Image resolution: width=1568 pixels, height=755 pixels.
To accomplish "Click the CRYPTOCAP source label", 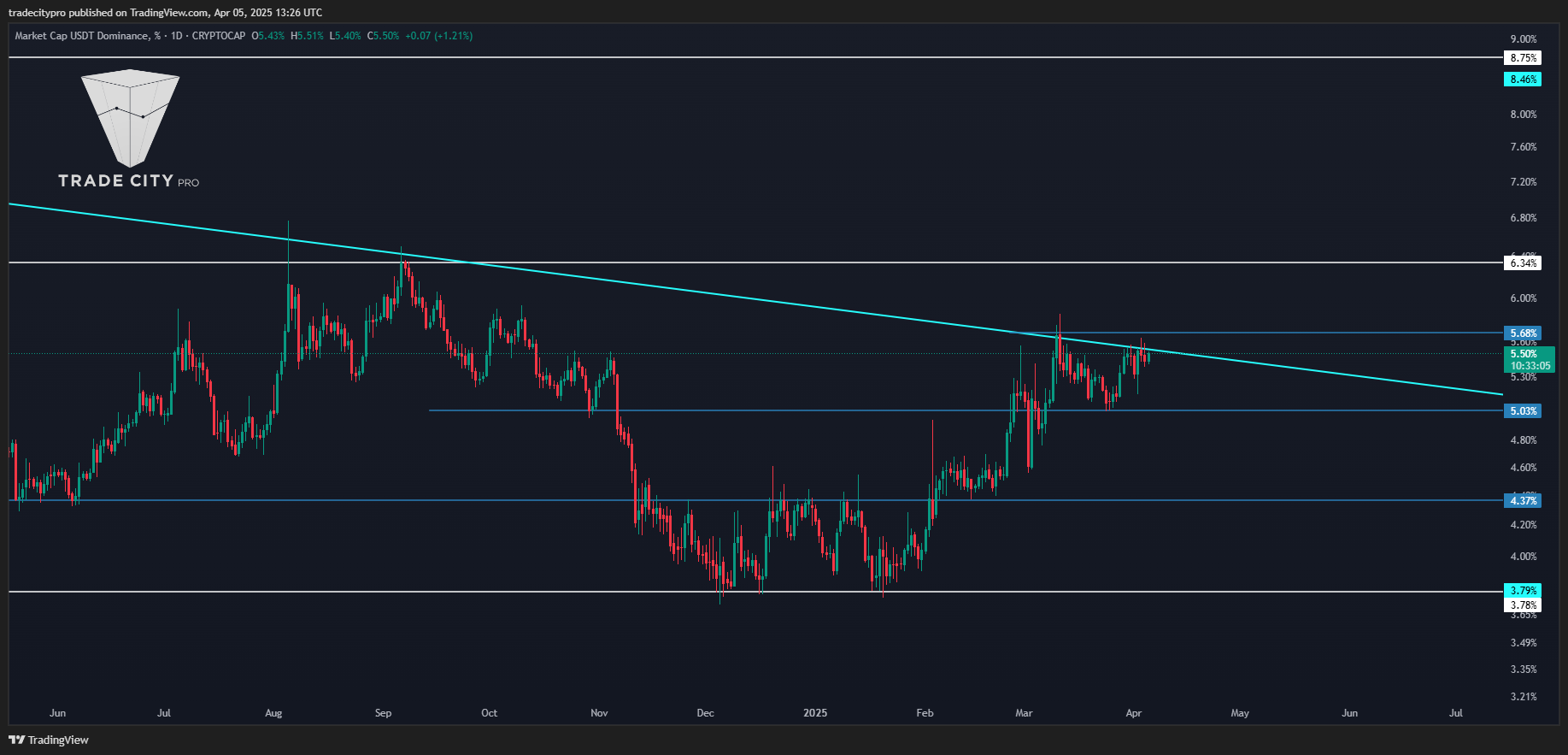I will point(219,36).
